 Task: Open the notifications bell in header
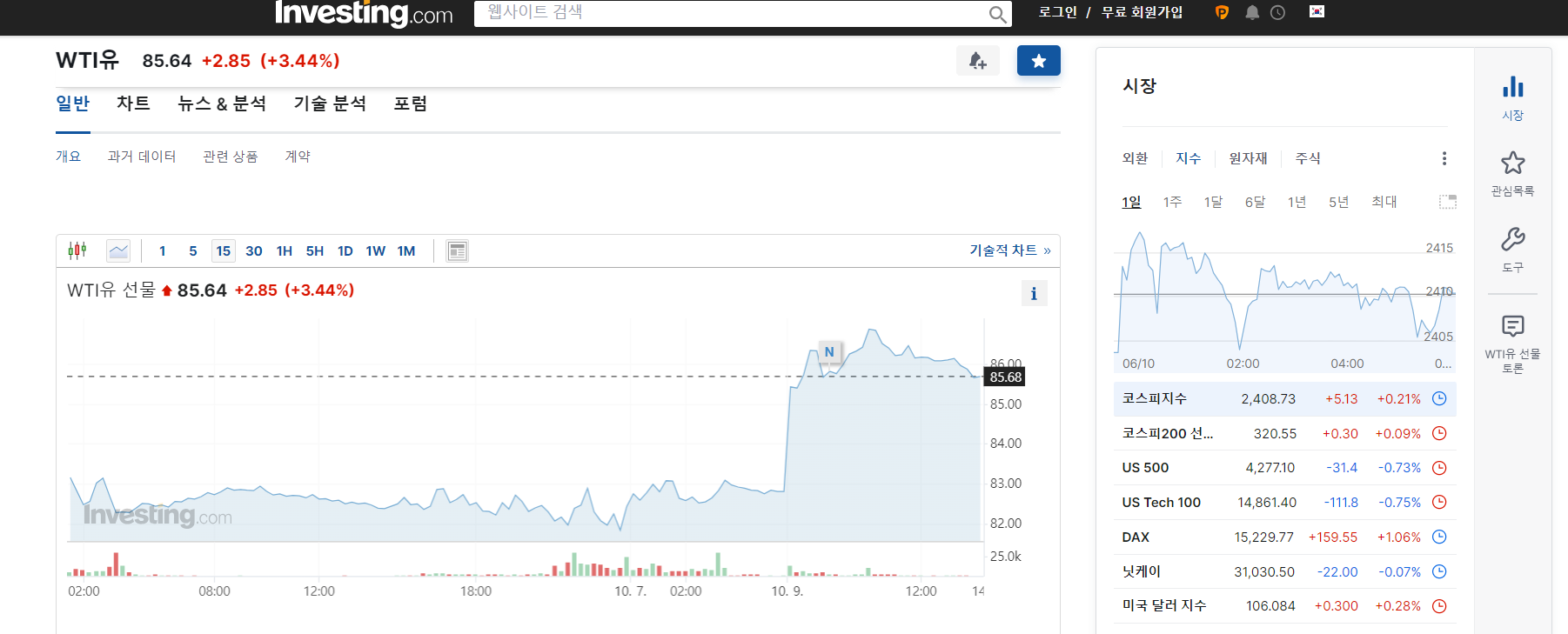tap(1252, 12)
